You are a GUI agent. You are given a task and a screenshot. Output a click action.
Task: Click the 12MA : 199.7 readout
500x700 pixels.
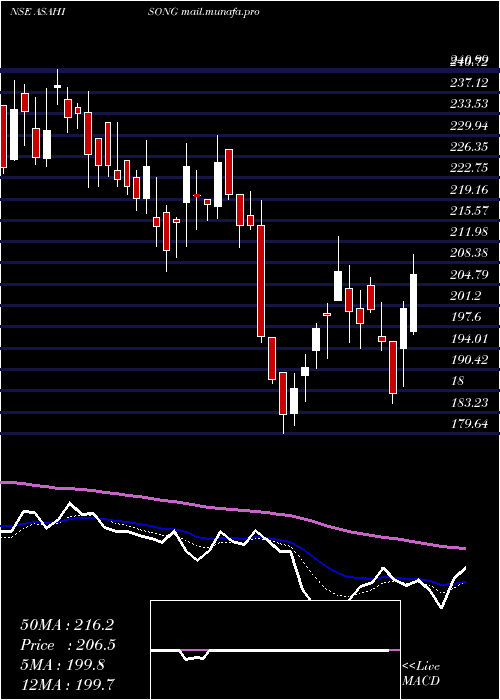click(x=67, y=685)
